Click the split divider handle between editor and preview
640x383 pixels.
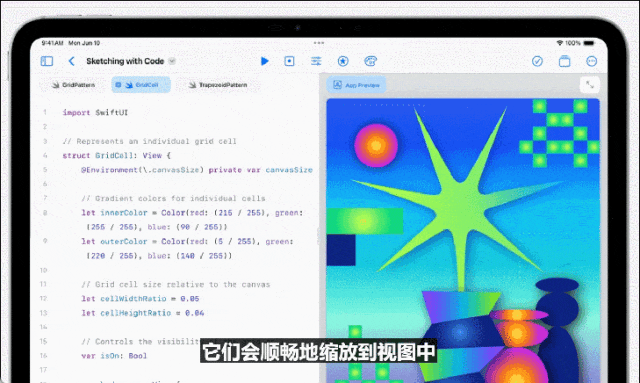click(x=319, y=237)
